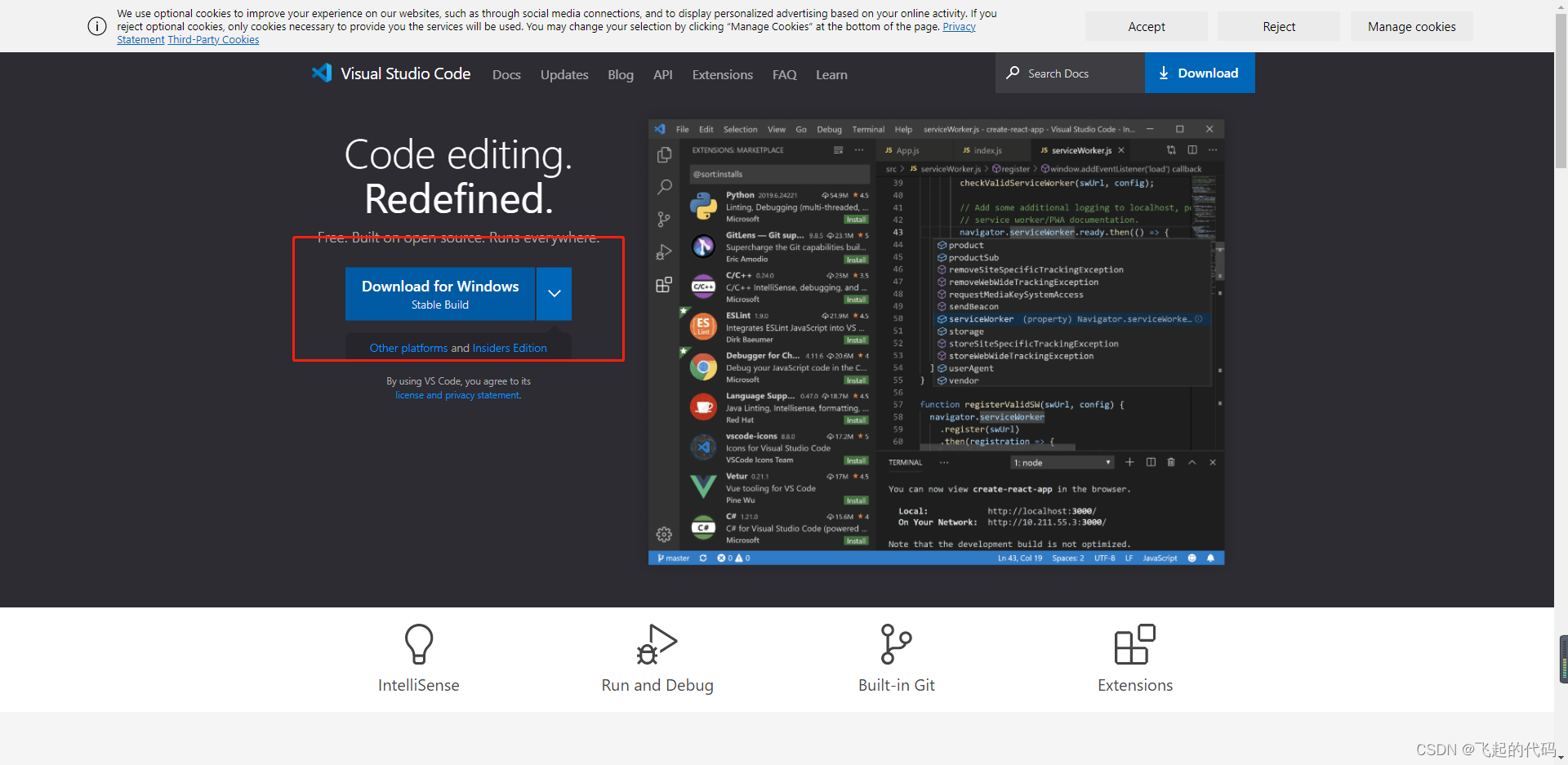Click the Visual Studio Code logo icon
Screen dimensions: 1568x765
pos(322,73)
